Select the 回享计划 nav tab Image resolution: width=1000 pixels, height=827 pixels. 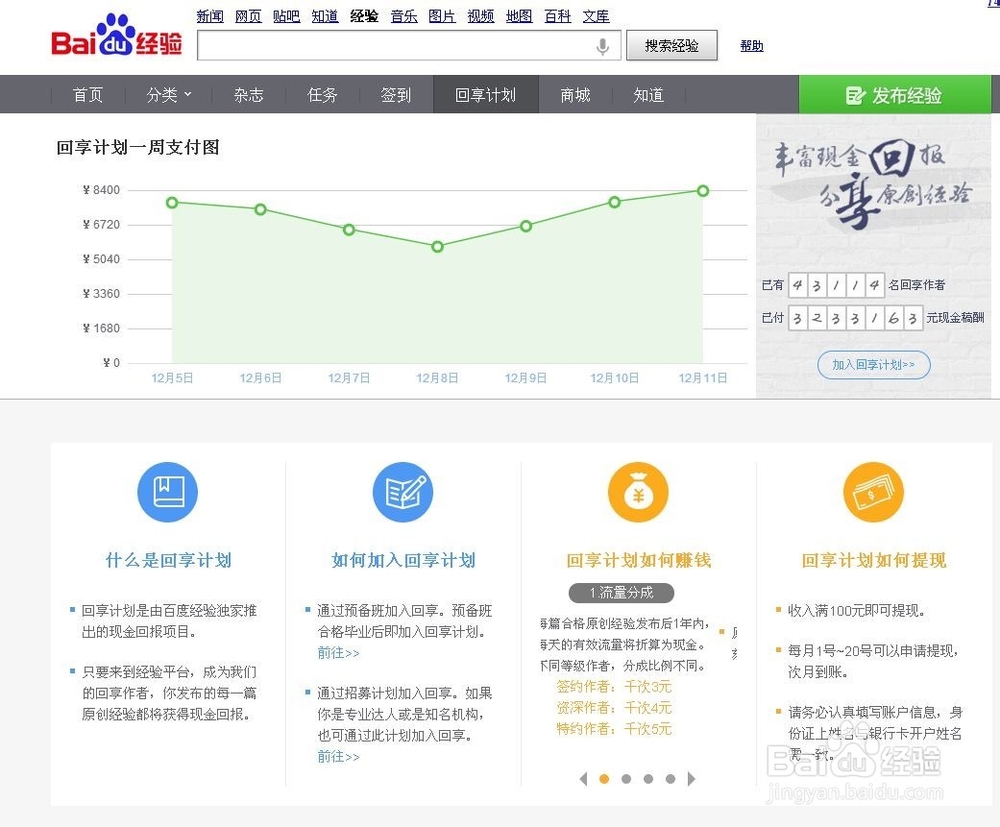pyautogui.click(x=486, y=95)
